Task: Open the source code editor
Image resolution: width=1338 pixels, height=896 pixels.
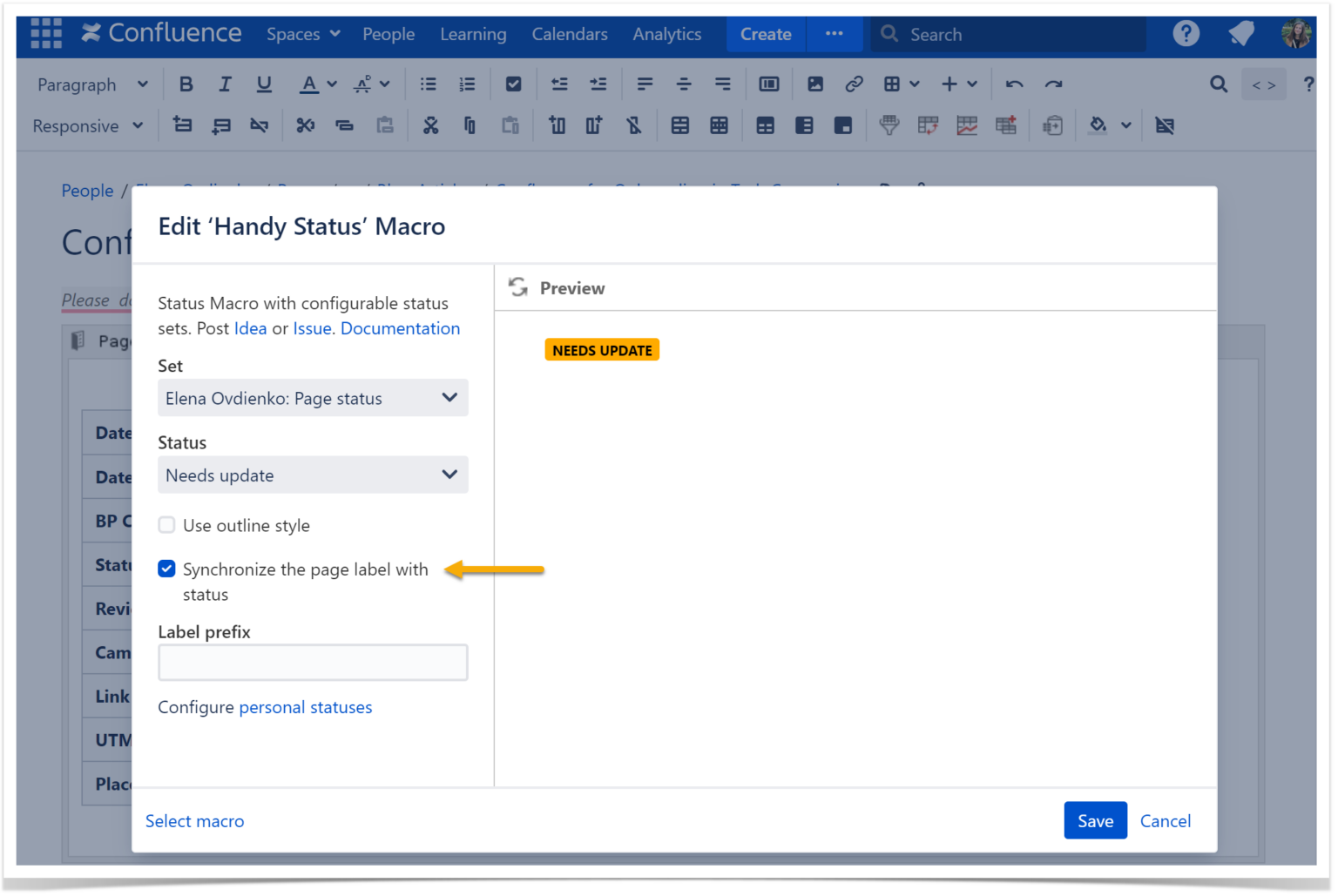Action: pos(1264,84)
